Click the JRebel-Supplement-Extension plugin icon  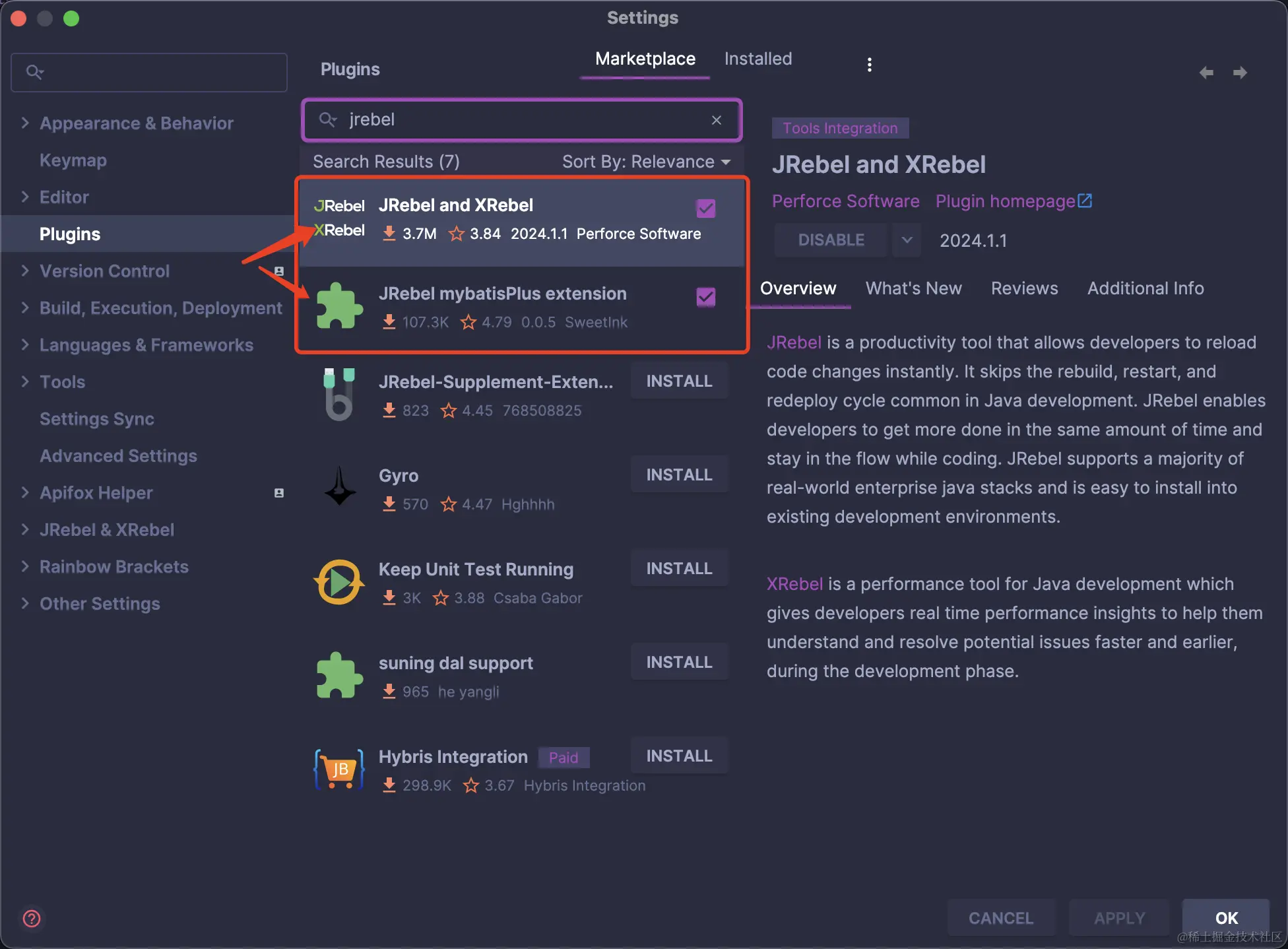click(x=339, y=395)
